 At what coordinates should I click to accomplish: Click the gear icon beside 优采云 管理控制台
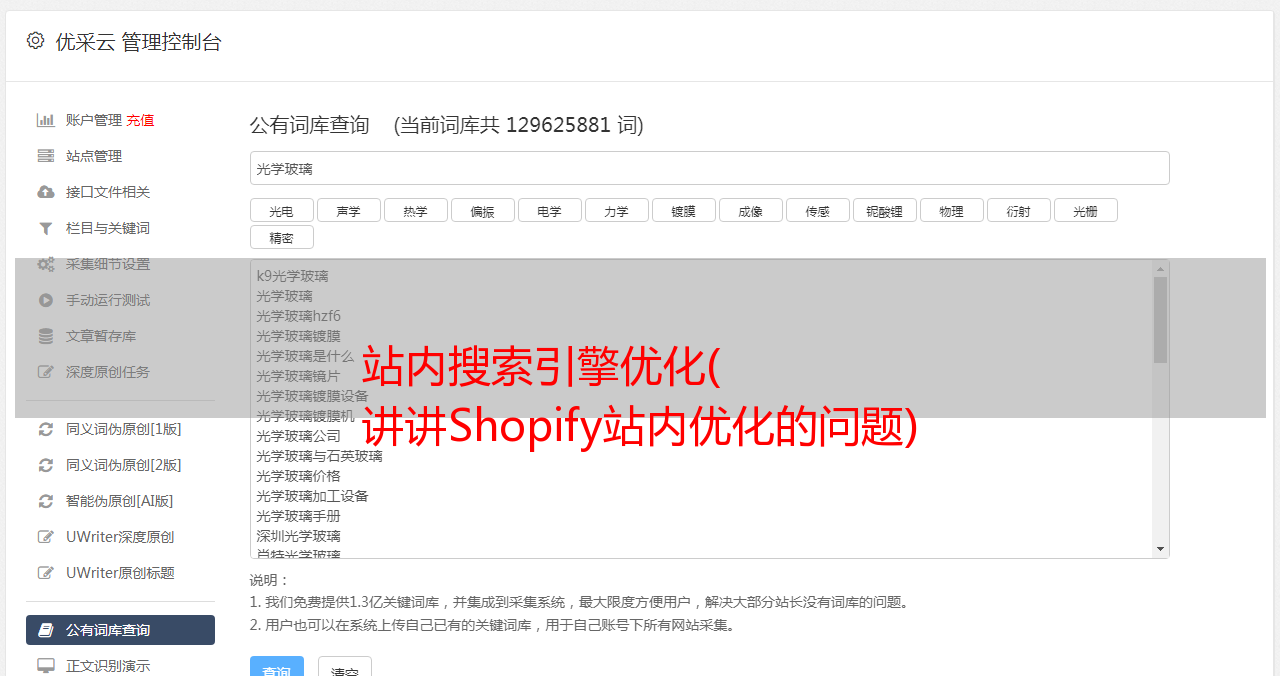[x=36, y=41]
